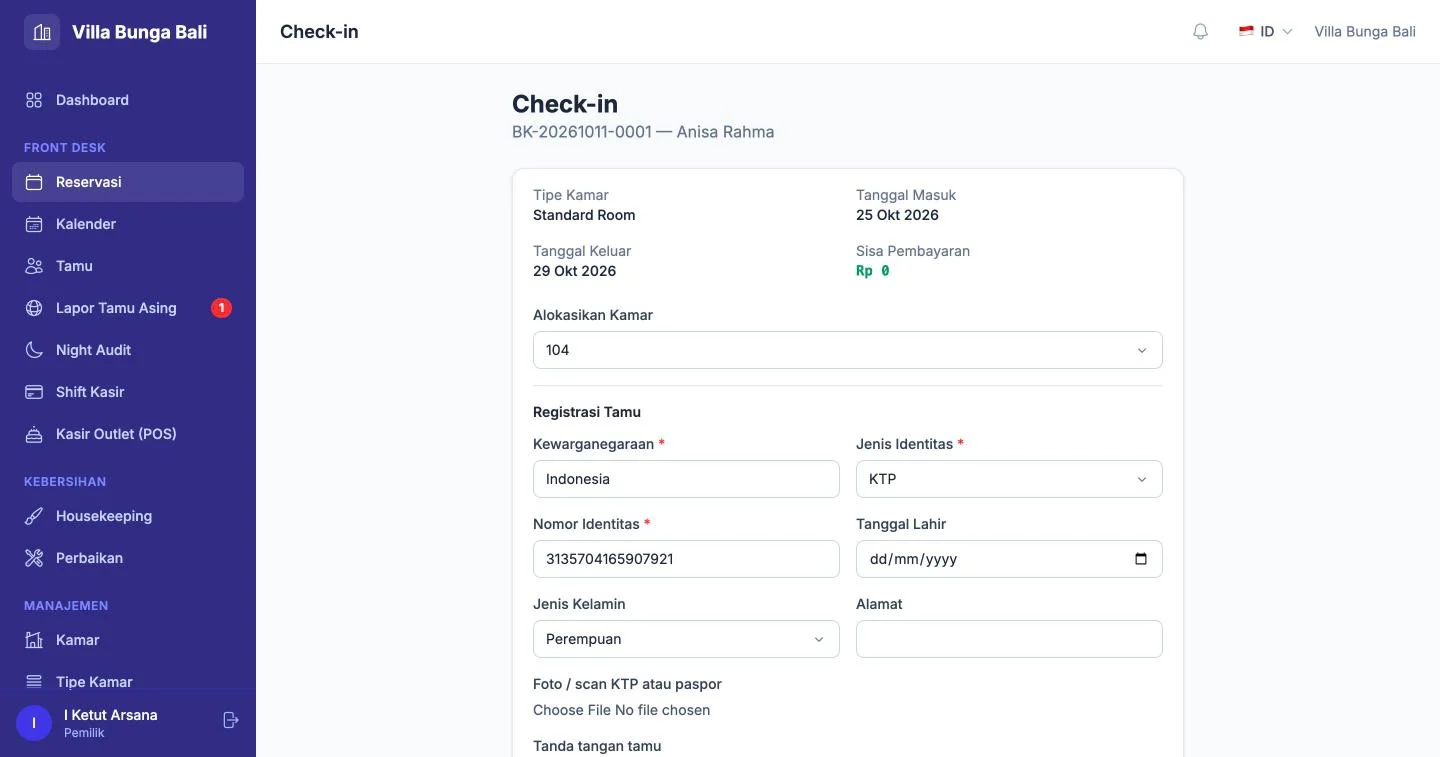The height and width of the screenshot is (757, 1440).
Task: Open Perbaikan menu item
Action: [128, 558]
